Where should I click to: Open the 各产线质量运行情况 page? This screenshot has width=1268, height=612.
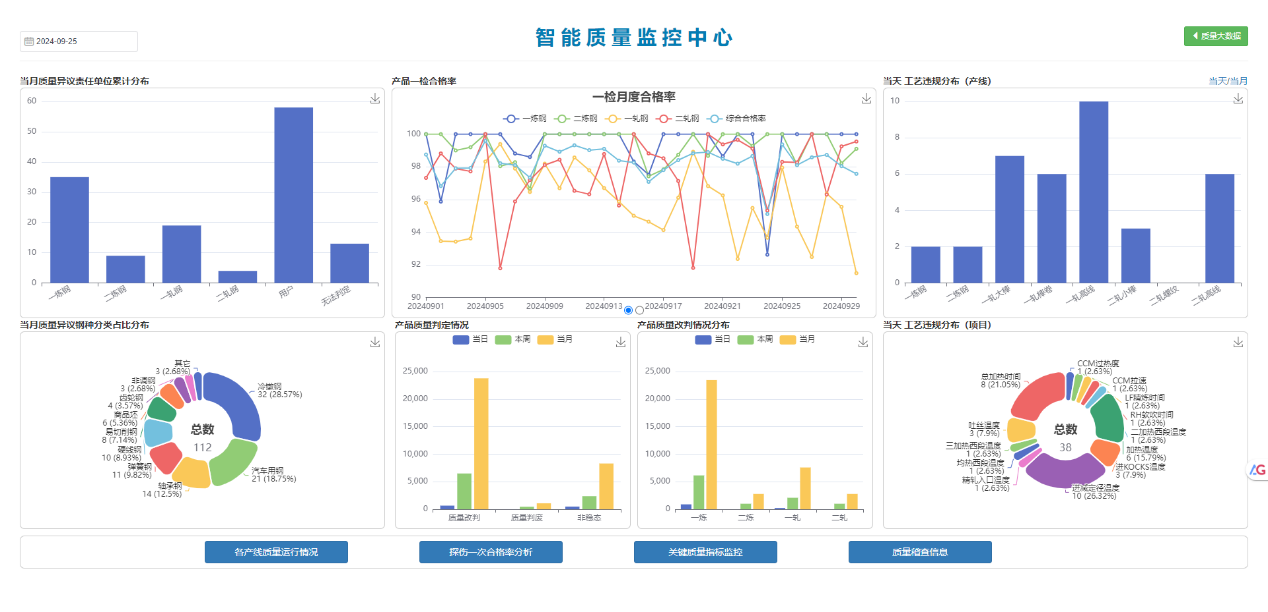point(276,552)
